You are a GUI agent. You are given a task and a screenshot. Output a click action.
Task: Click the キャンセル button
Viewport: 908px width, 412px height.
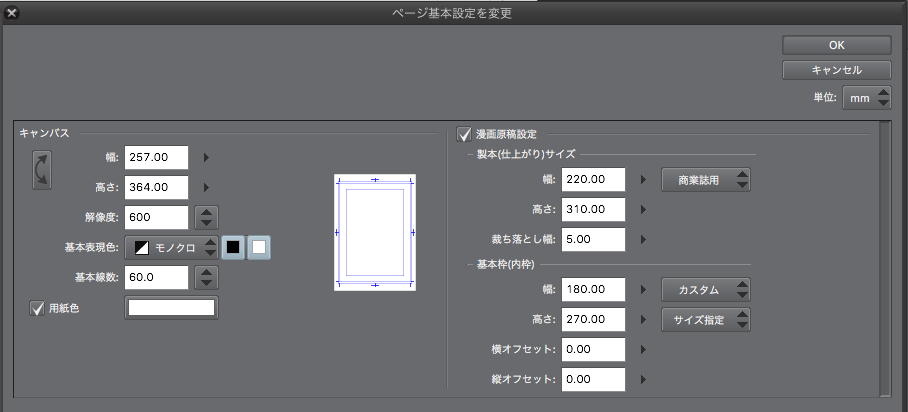tap(837, 70)
